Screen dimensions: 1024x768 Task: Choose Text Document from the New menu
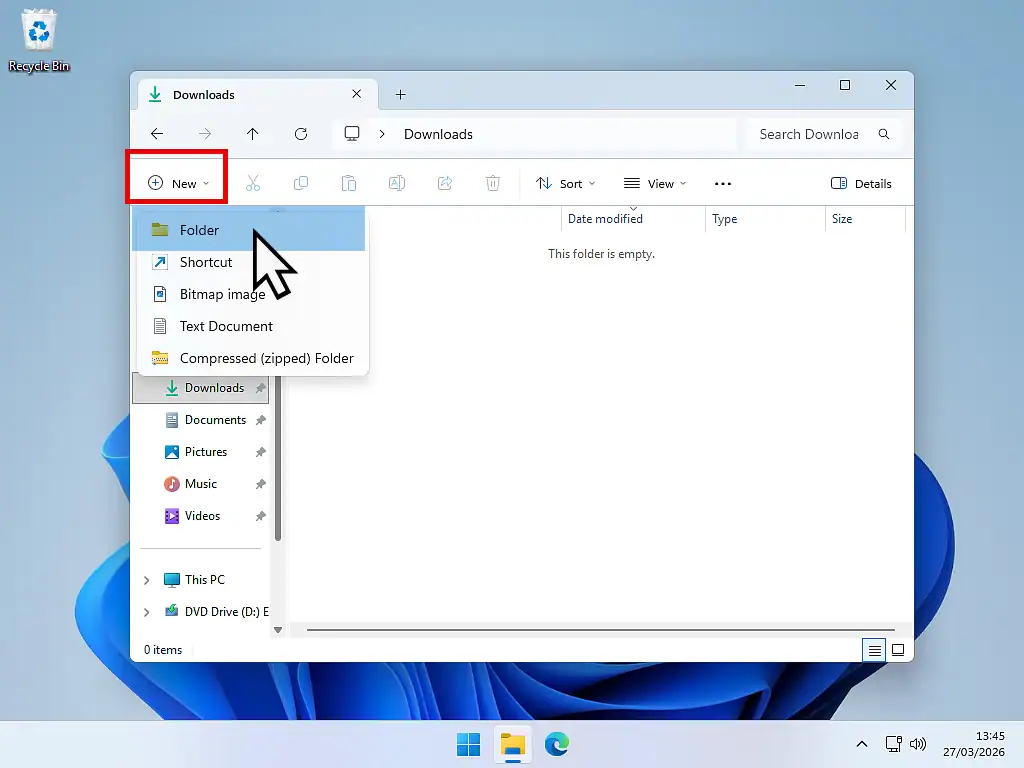(x=225, y=326)
